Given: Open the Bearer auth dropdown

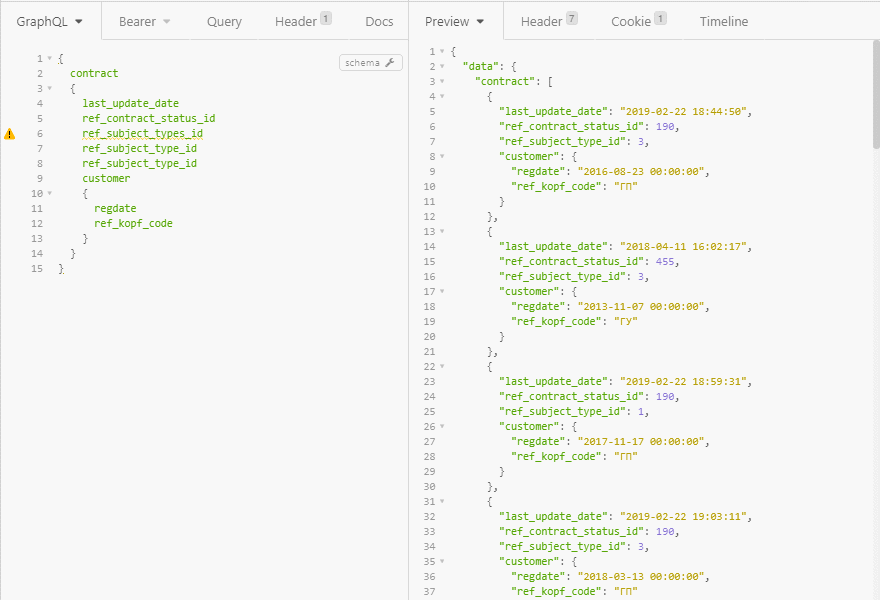Looking at the screenshot, I should click(x=144, y=21).
